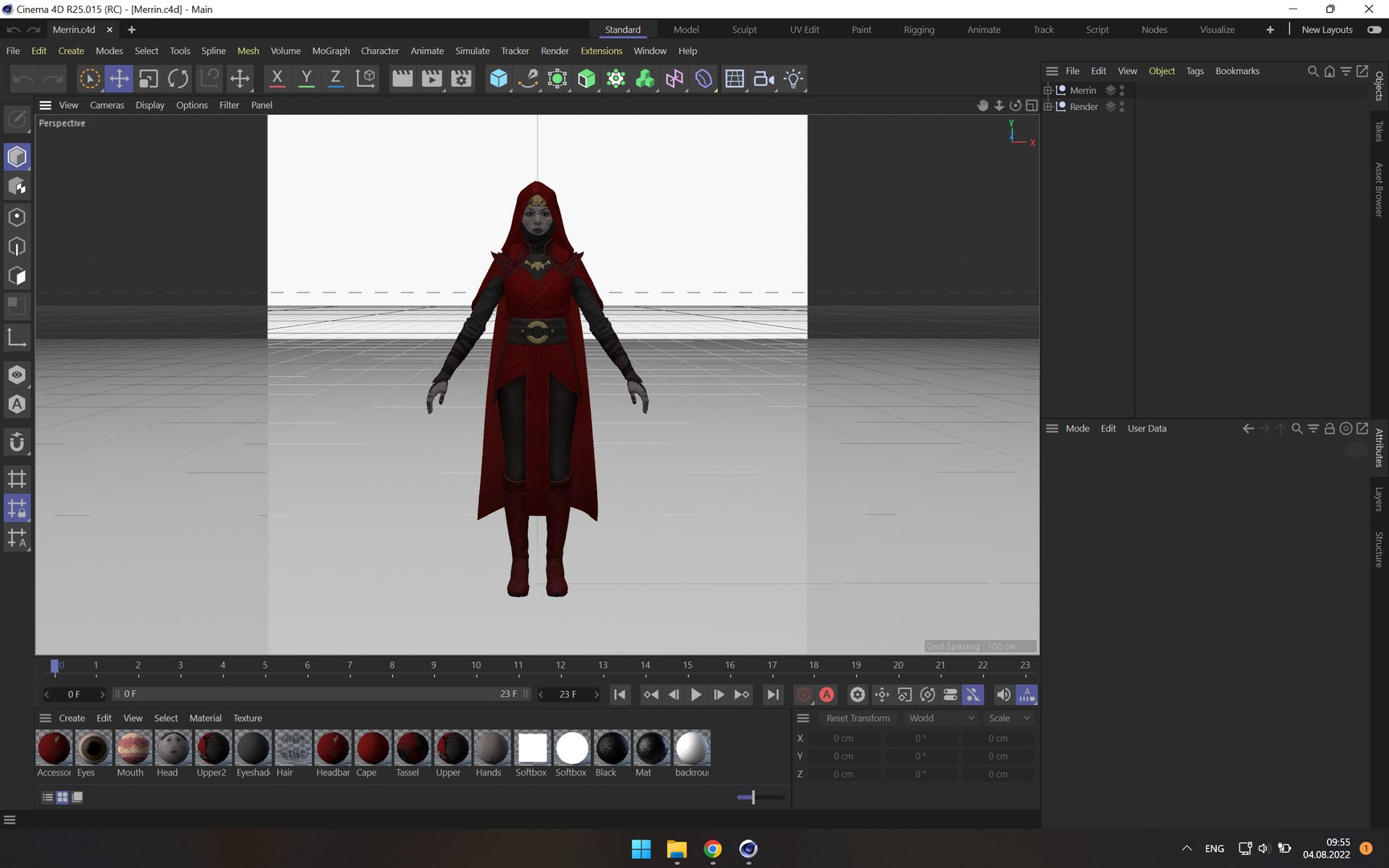Open the Character menu
Screen dimensions: 1389x868
pyautogui.click(x=379, y=51)
